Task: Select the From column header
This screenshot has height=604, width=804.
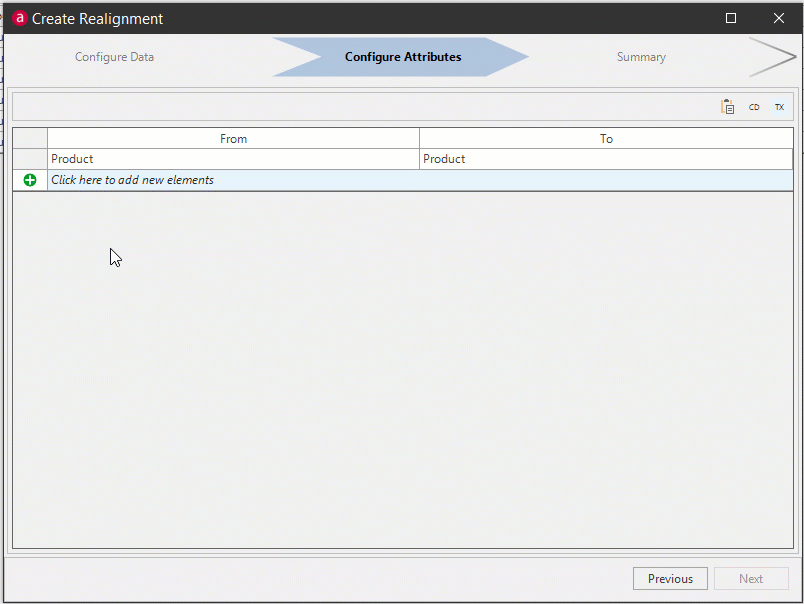Action: tap(233, 138)
